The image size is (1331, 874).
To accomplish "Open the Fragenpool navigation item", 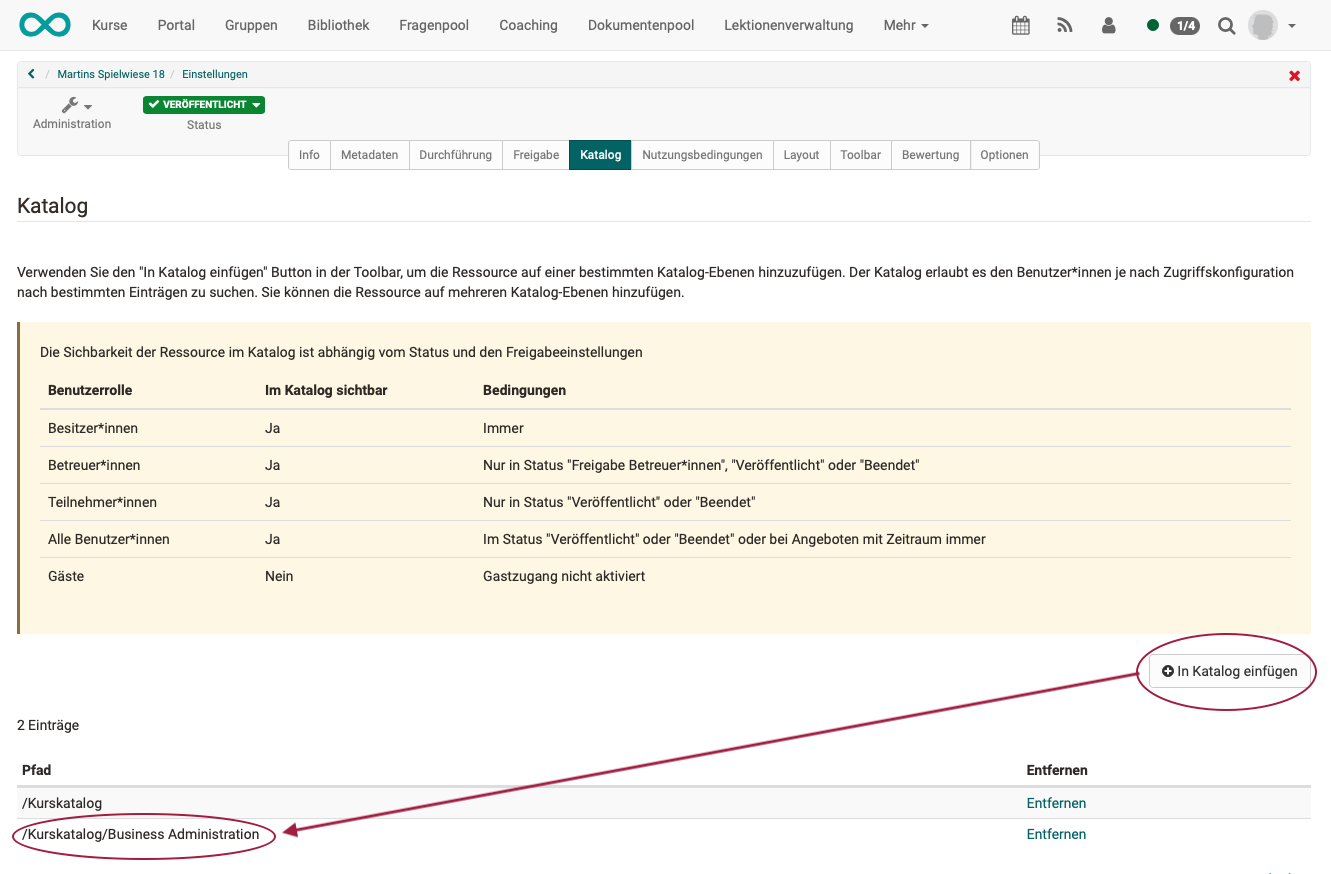I will pyautogui.click(x=434, y=25).
